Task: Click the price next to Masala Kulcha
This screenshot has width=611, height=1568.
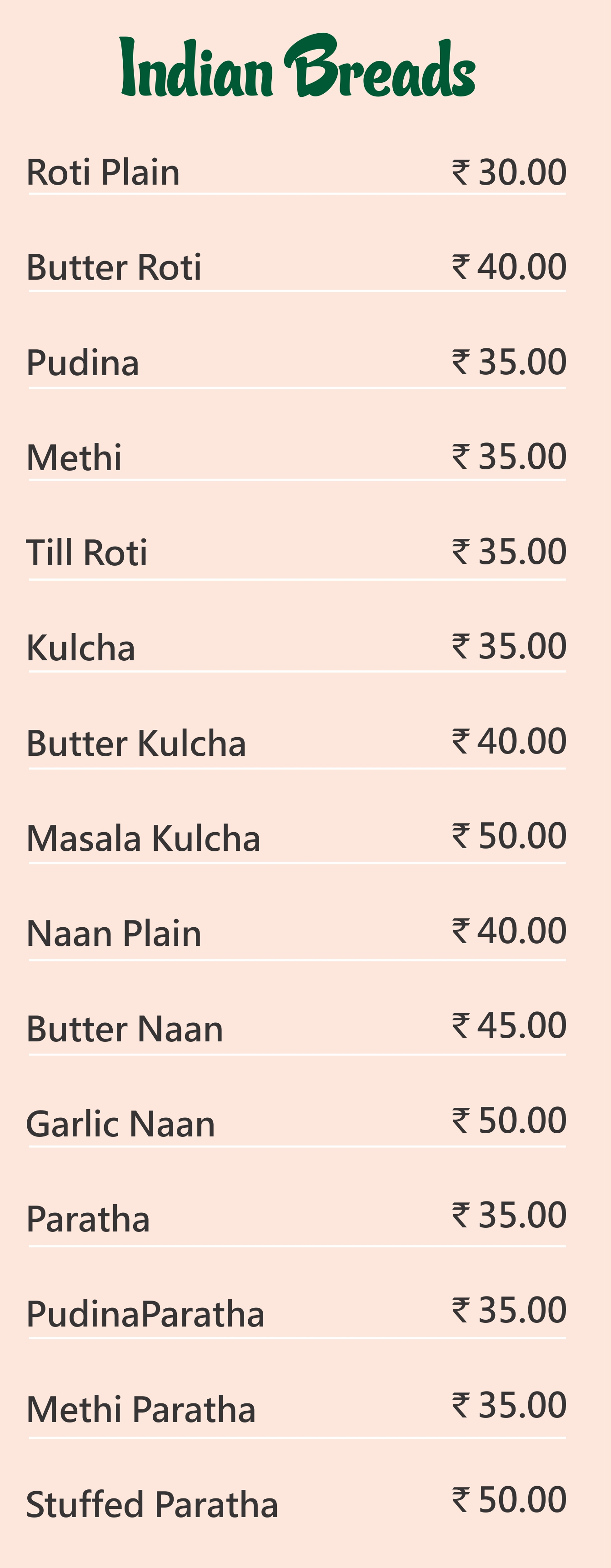Action: 509,836
